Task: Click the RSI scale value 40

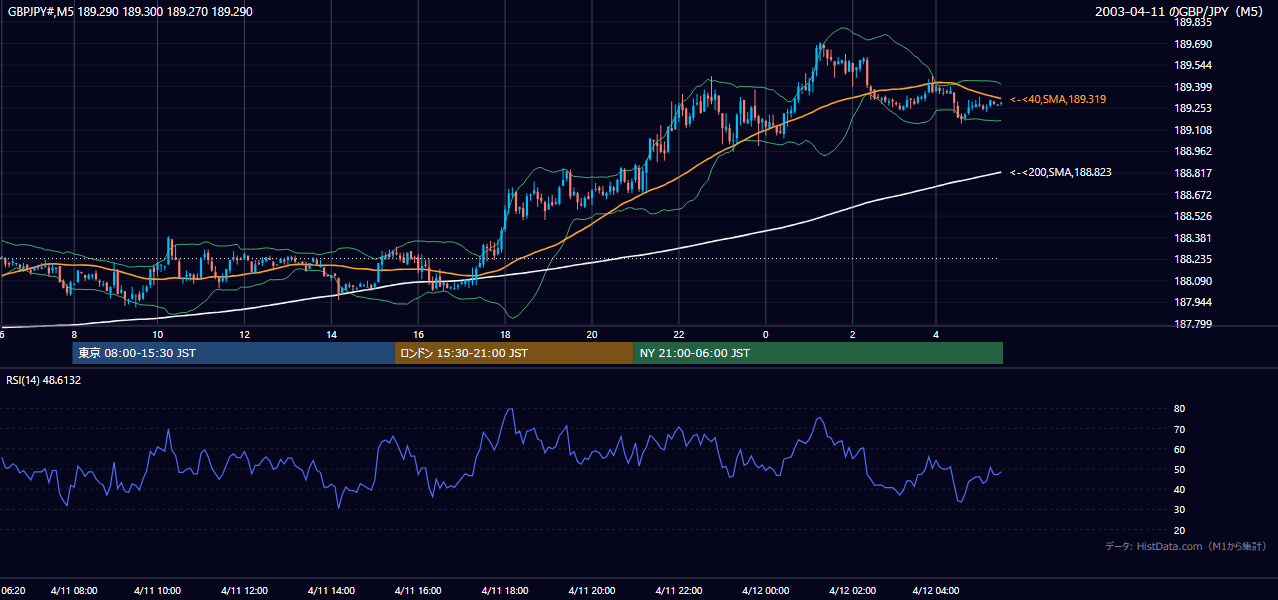Action: [x=1179, y=489]
